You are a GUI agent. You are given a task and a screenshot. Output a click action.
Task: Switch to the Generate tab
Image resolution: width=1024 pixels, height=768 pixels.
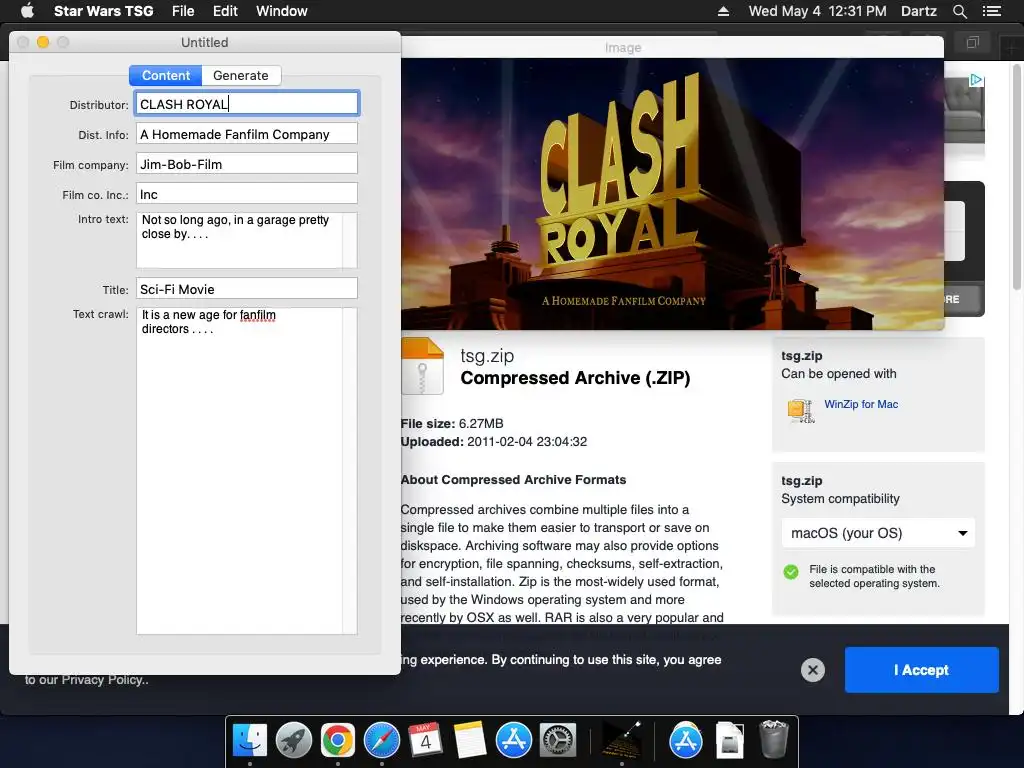click(241, 76)
